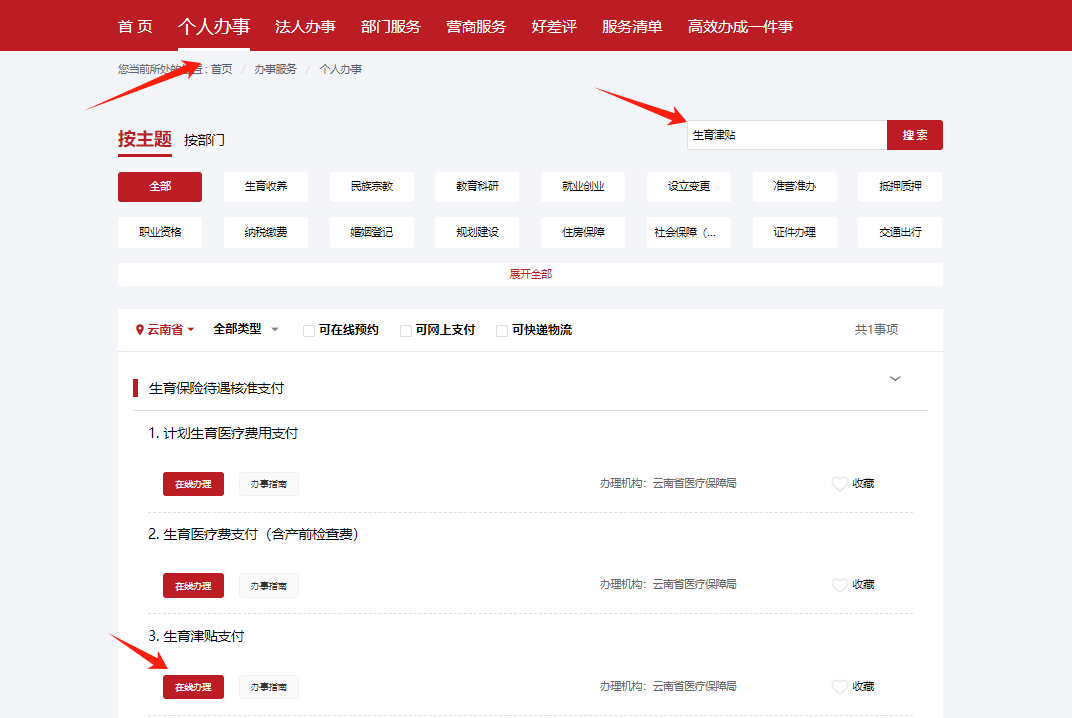Collapse the 生育保险待遇核准支付 section
This screenshot has height=718, width=1072.
tap(895, 379)
